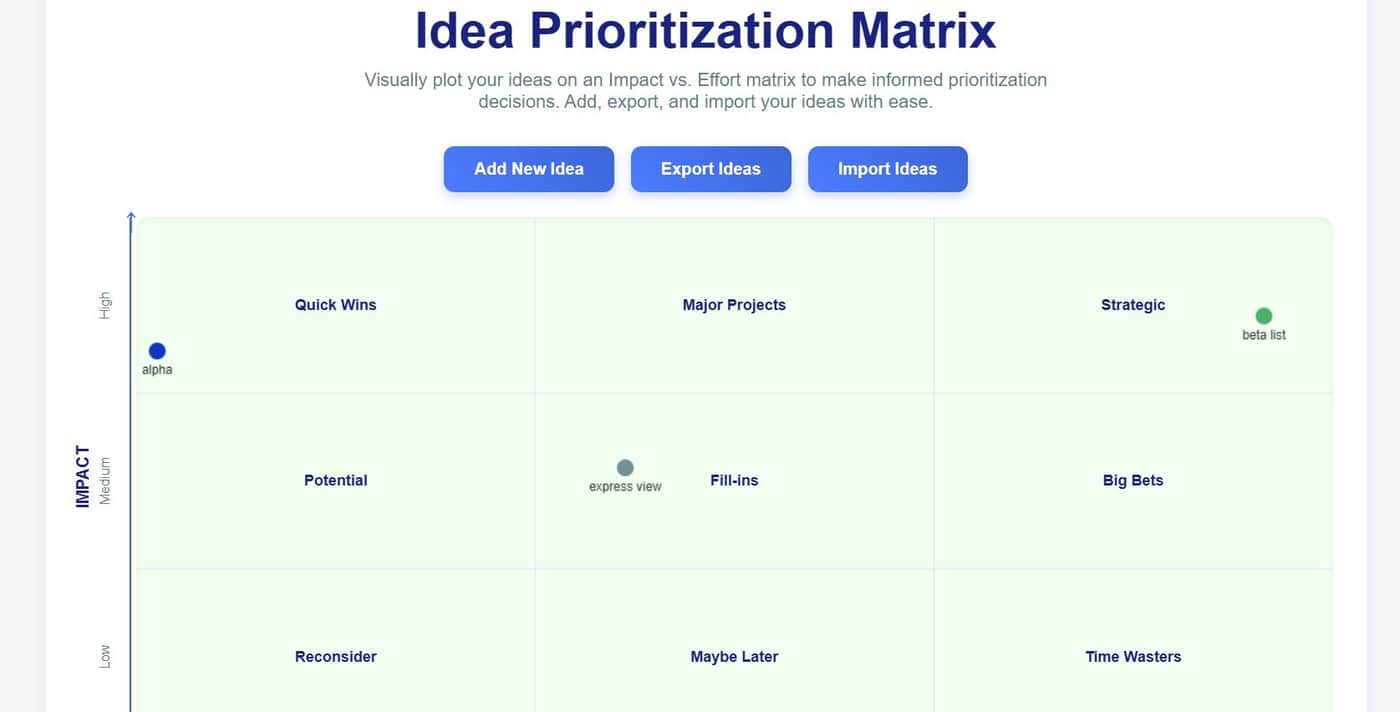The image size is (1400, 712).
Task: Click the Add New Idea button
Action: pos(529,169)
